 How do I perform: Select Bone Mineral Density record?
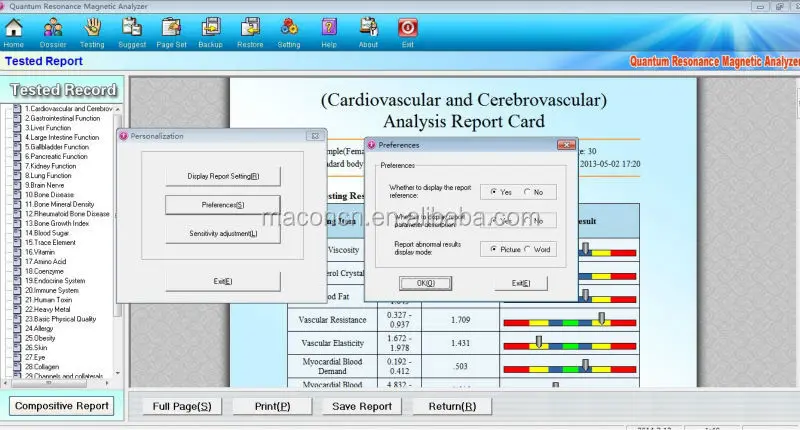point(60,204)
